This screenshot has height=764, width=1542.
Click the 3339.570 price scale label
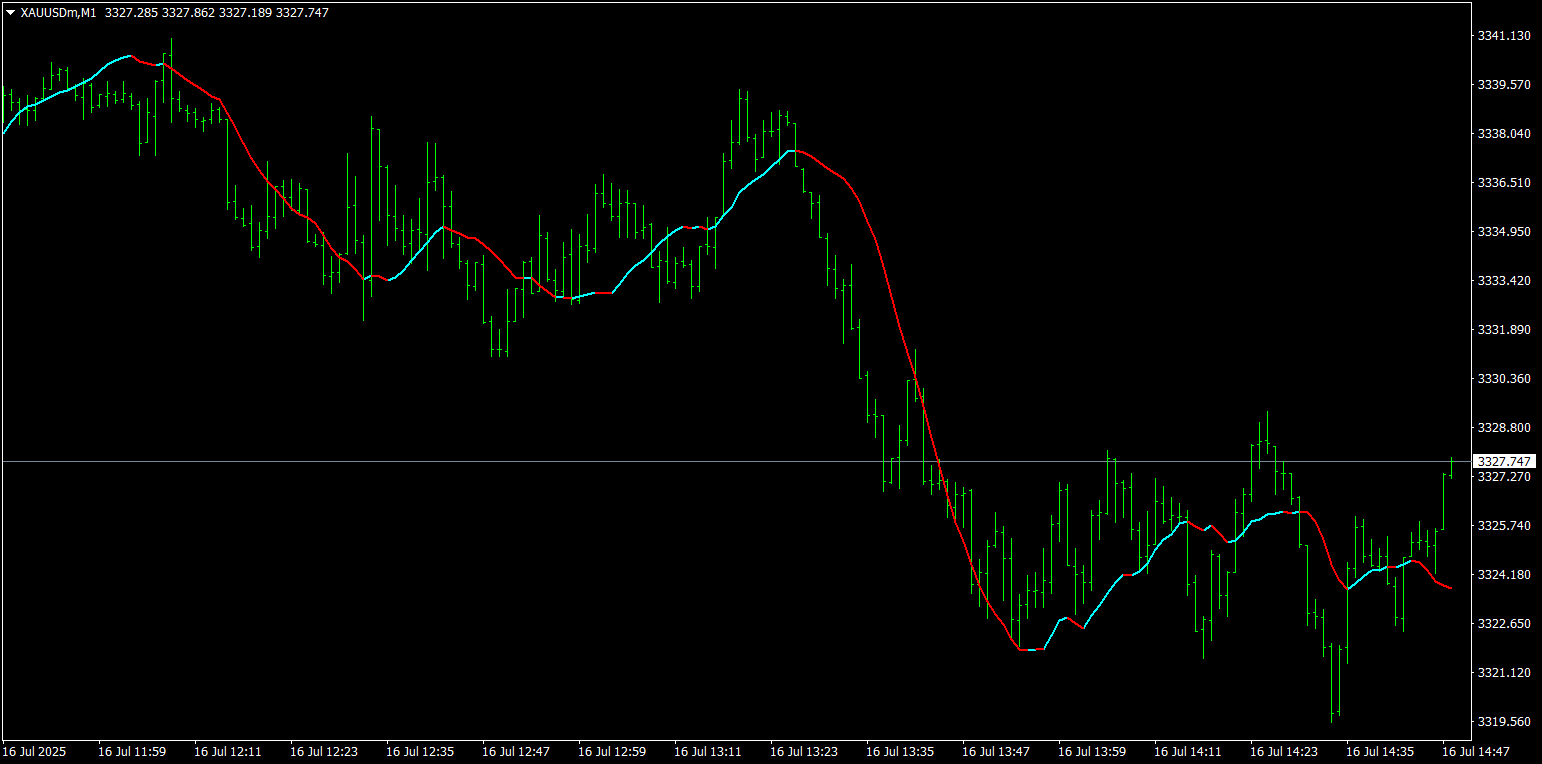(1504, 85)
